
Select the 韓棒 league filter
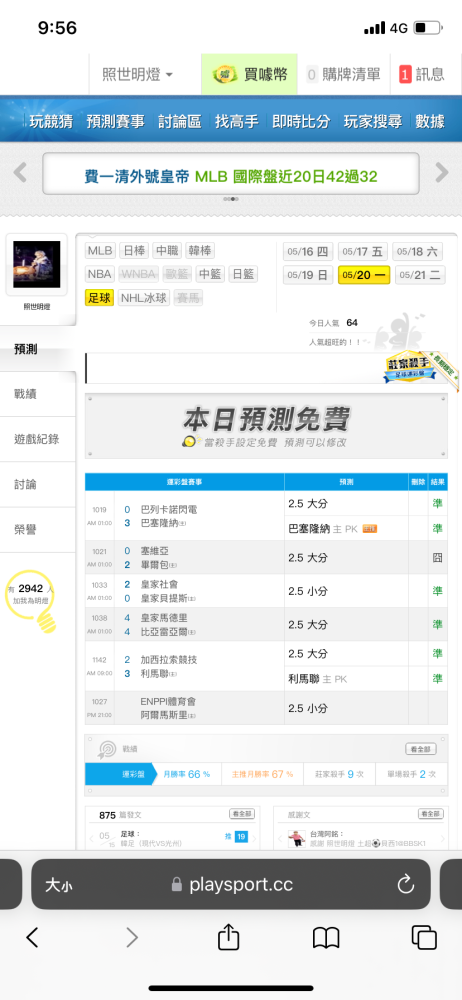202,251
